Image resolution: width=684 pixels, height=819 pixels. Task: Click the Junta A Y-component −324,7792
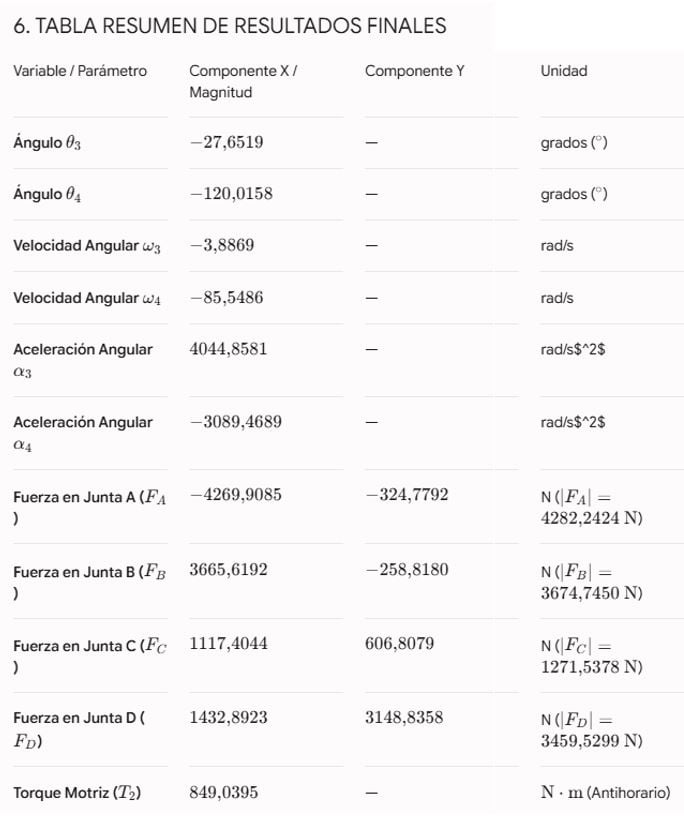pos(407,495)
